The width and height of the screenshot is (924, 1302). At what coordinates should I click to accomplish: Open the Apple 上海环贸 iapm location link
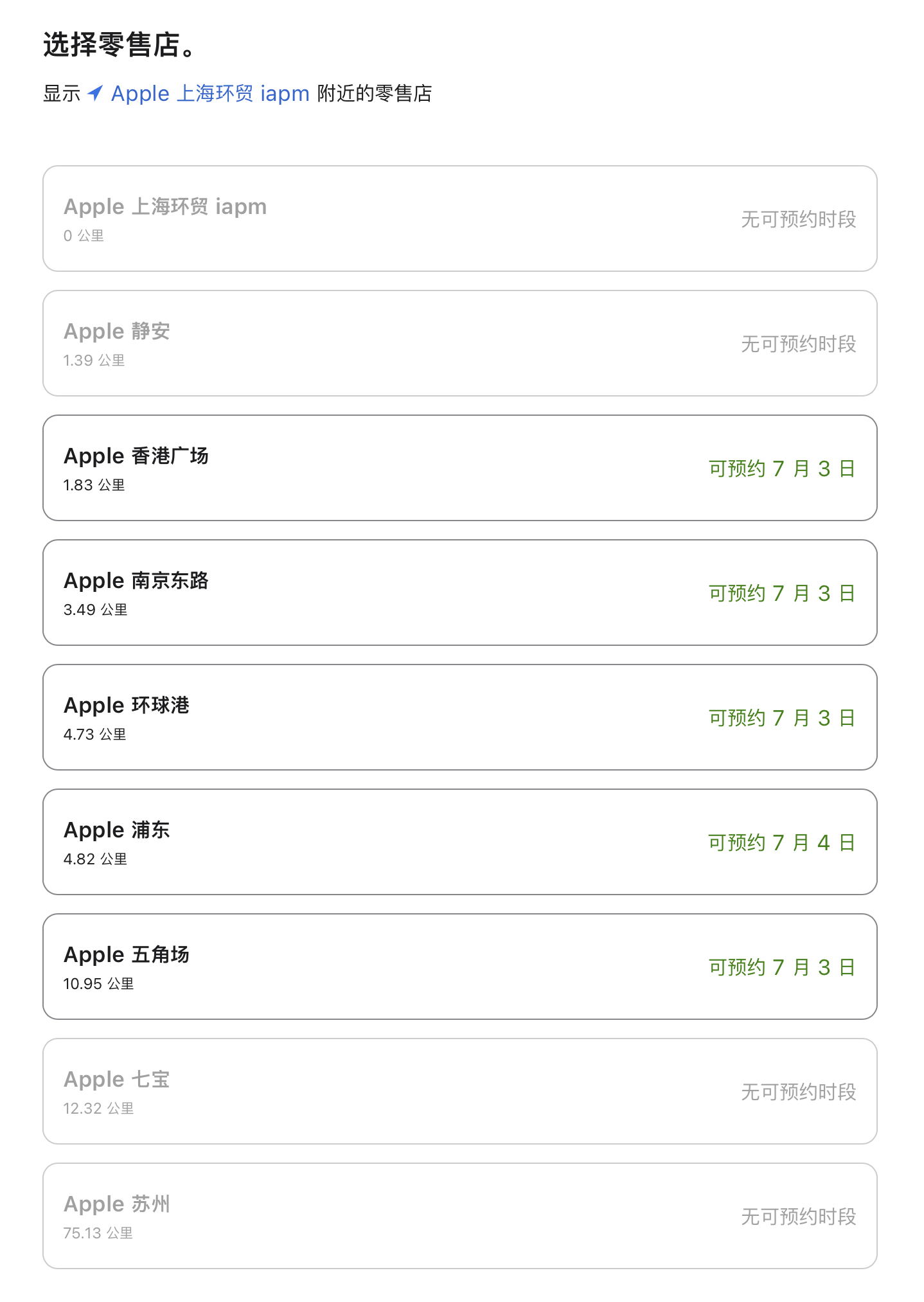point(210,94)
